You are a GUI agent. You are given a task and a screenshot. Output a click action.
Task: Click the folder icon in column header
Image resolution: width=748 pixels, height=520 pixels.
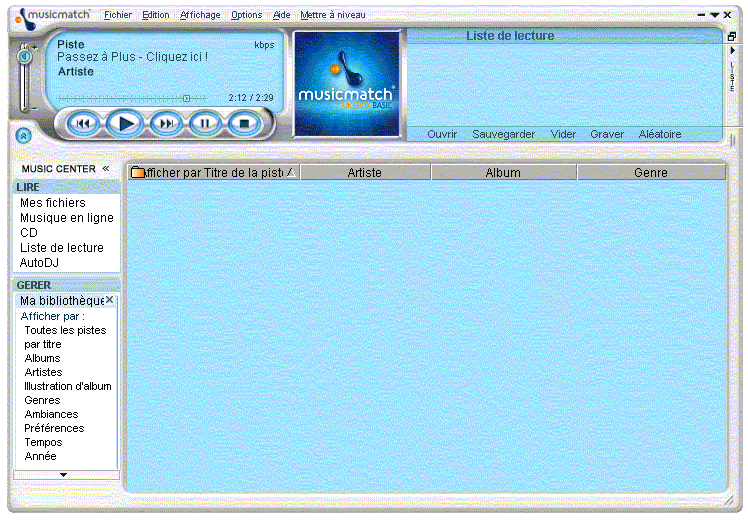137,172
